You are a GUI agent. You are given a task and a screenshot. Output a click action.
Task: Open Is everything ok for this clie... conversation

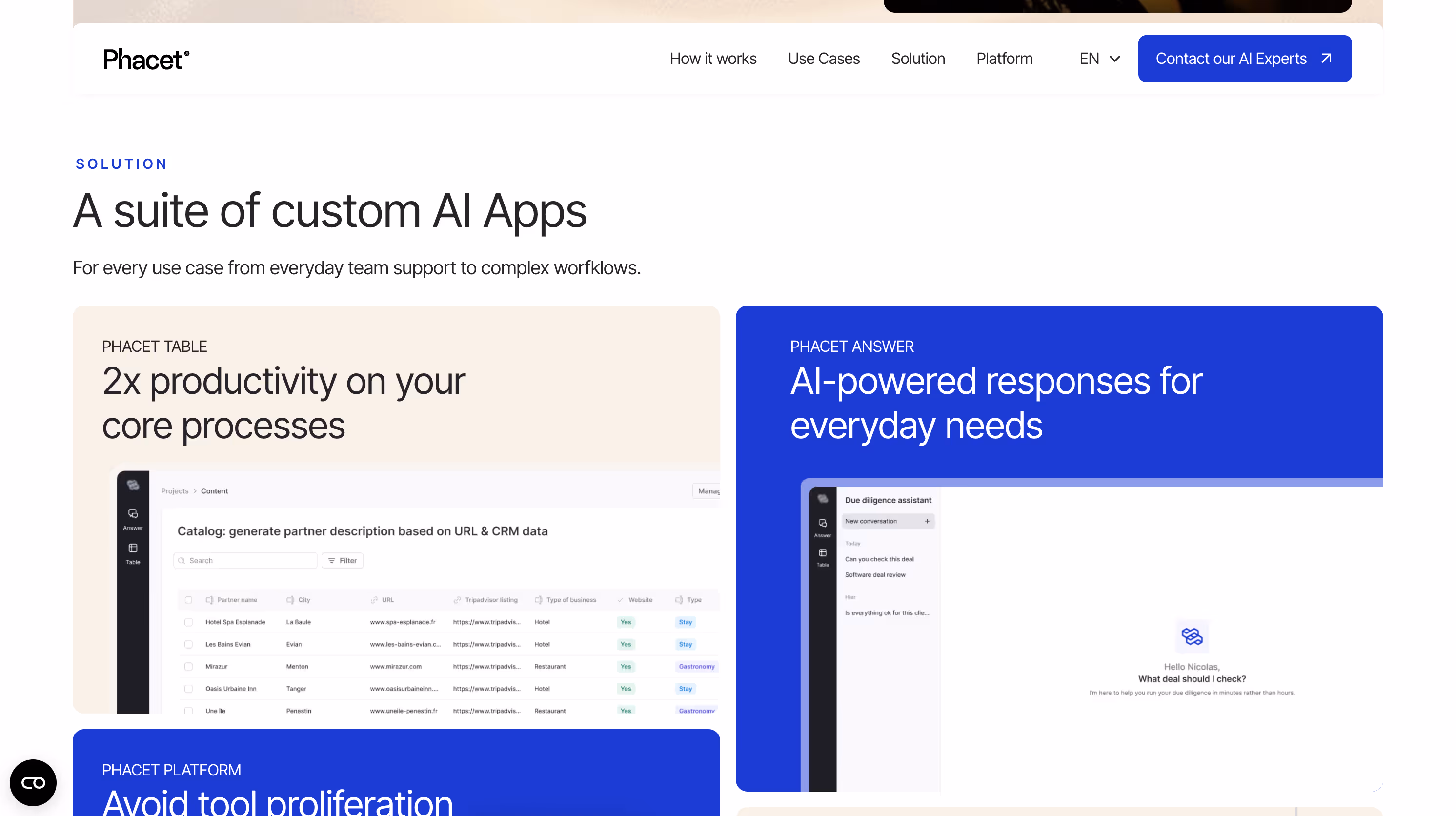[x=887, y=612]
